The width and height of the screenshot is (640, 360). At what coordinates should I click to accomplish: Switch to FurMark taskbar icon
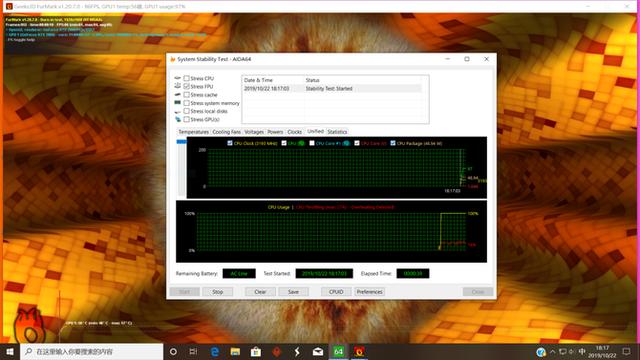point(359,351)
